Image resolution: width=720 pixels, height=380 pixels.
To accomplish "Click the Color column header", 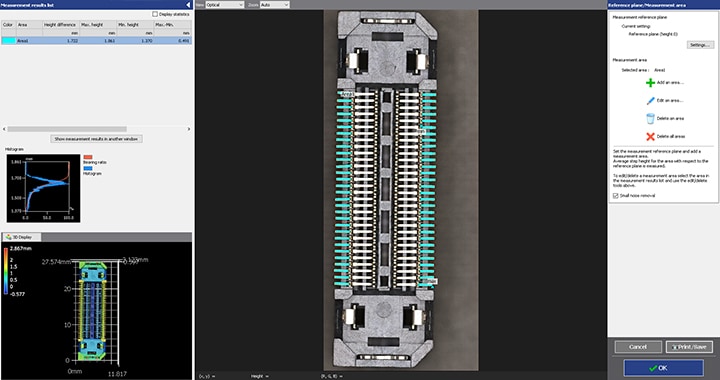I will (8, 25).
